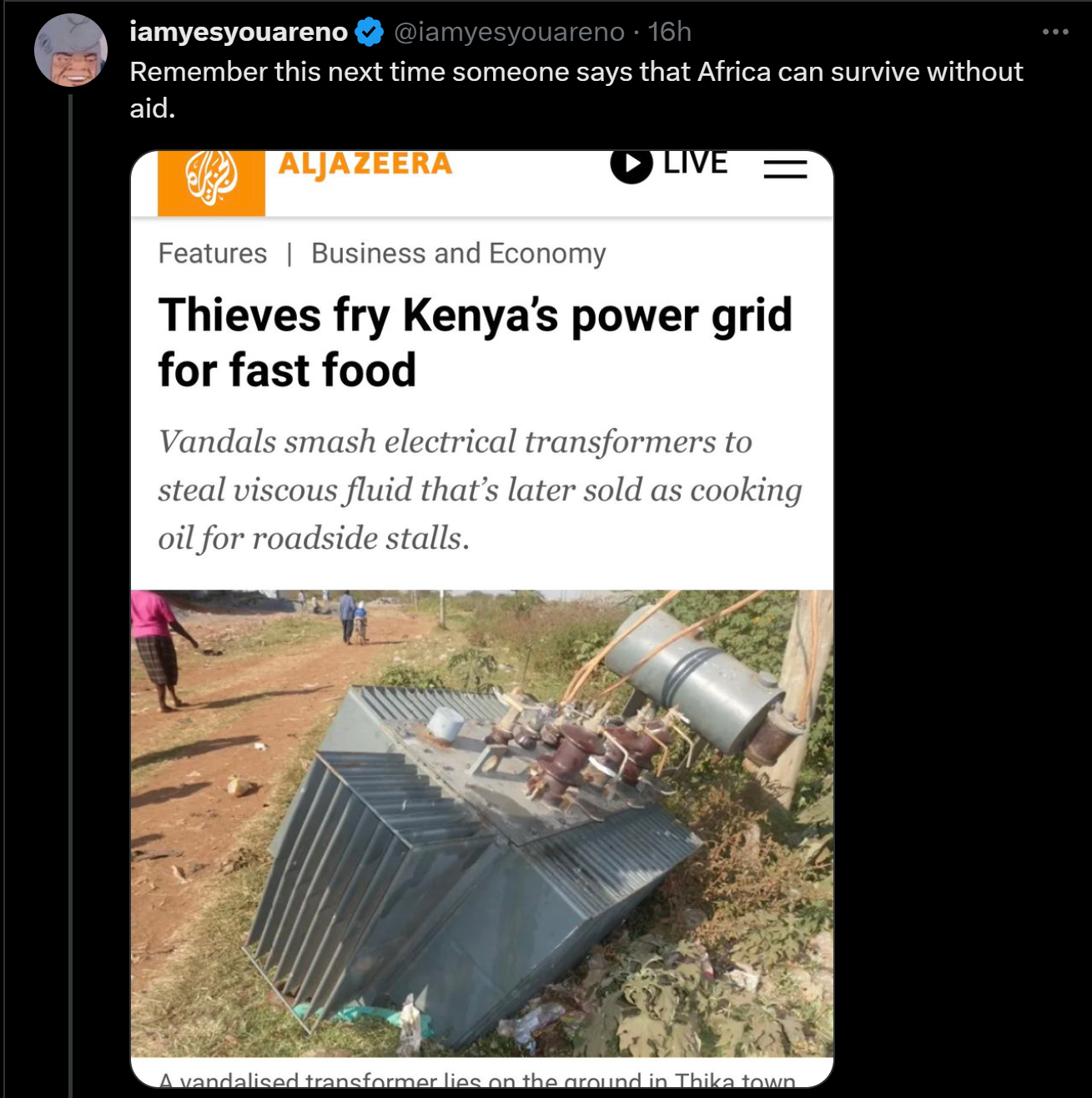Open the Features section link
This screenshot has width=1092, height=1098.
pyautogui.click(x=213, y=253)
